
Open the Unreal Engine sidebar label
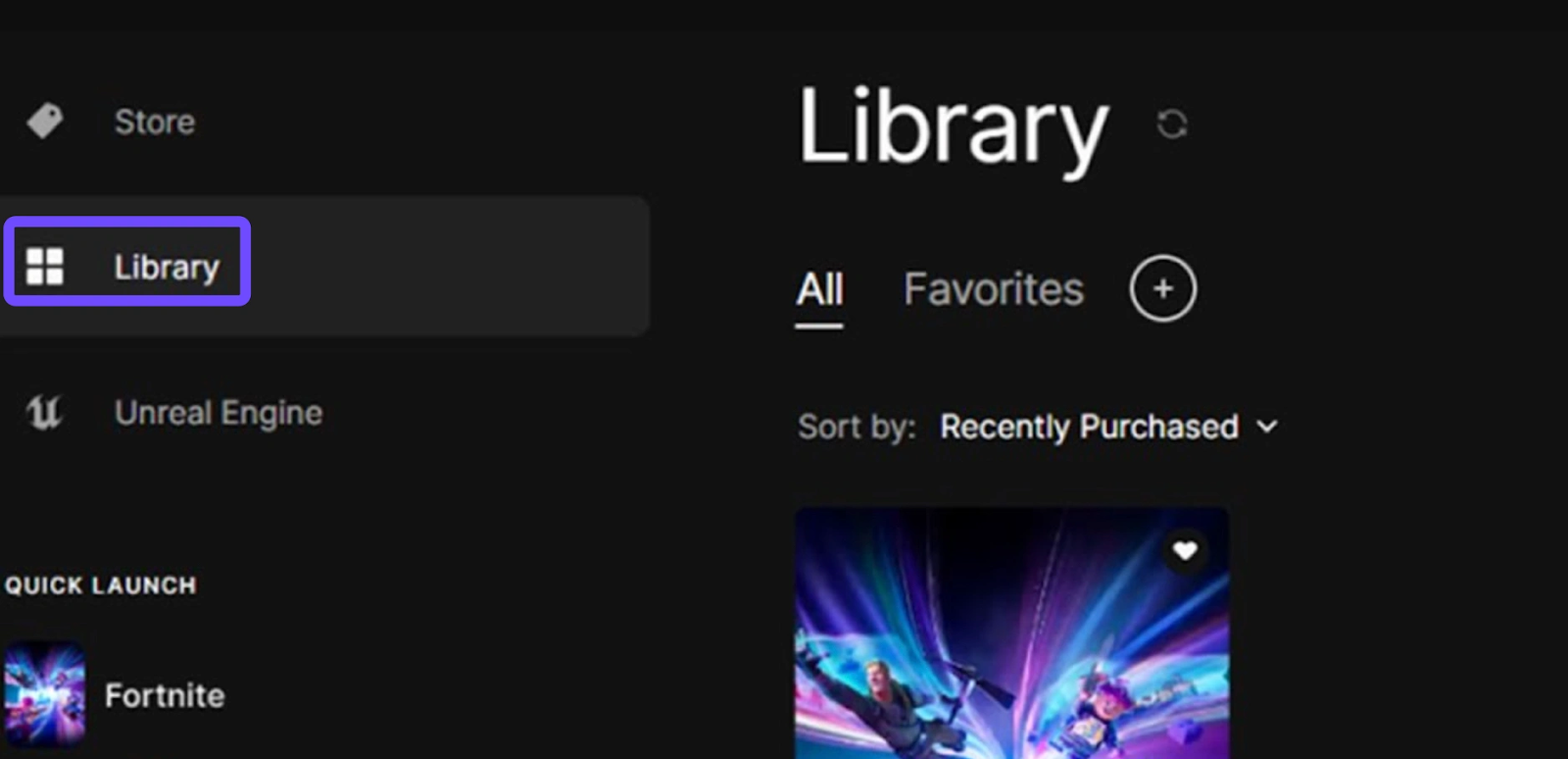pos(219,413)
